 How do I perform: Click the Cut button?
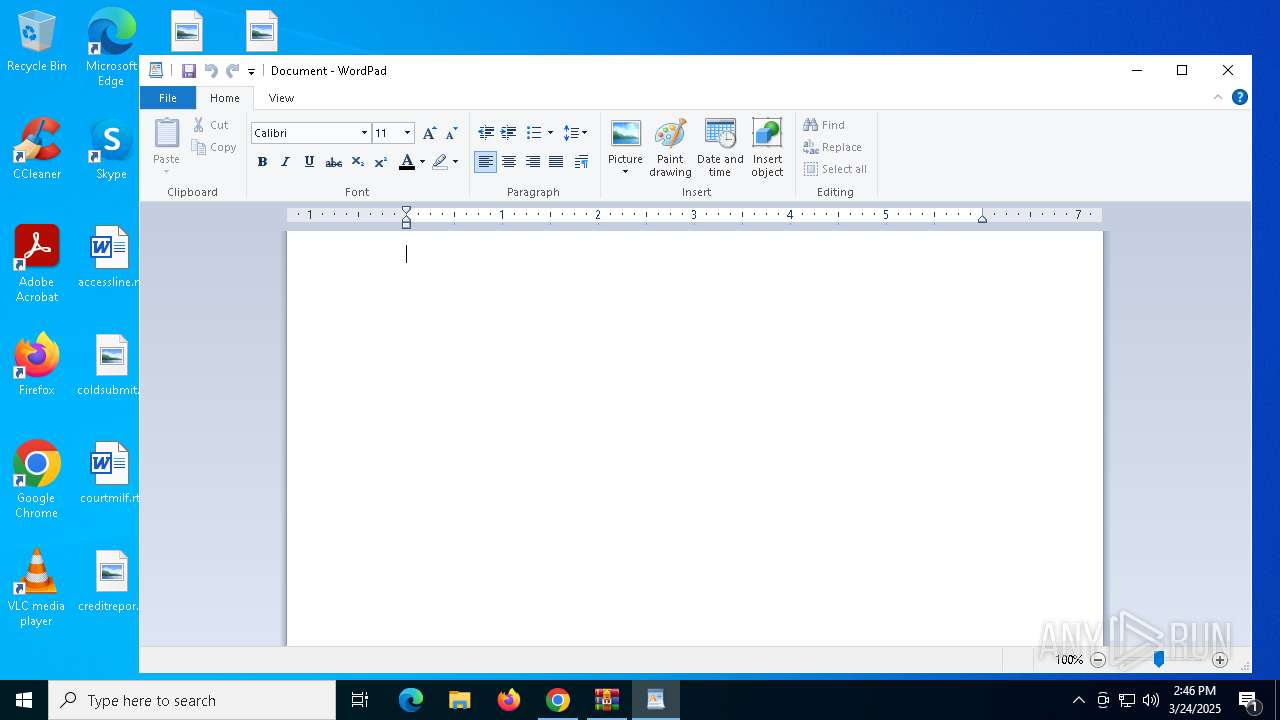pyautogui.click(x=211, y=125)
